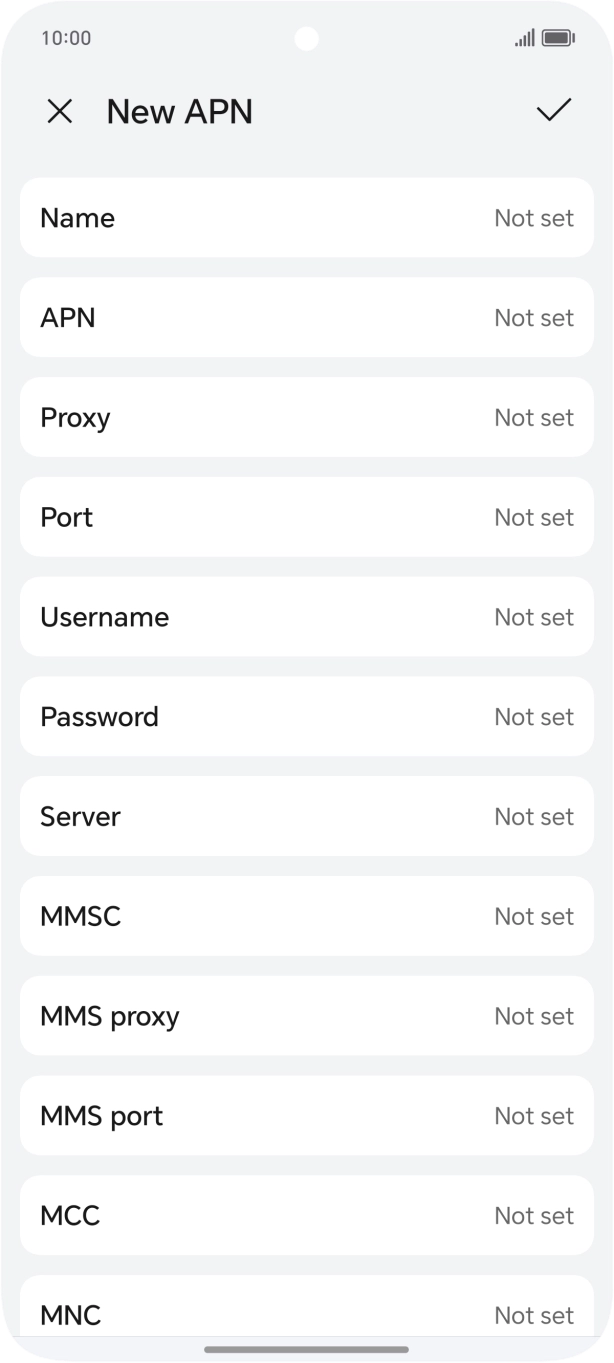Open the MMS proxy setting
This screenshot has height=1363, width=614.
tap(306, 1016)
